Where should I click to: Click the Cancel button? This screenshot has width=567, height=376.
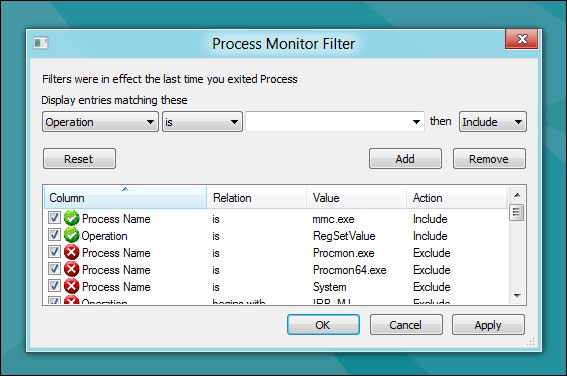406,325
